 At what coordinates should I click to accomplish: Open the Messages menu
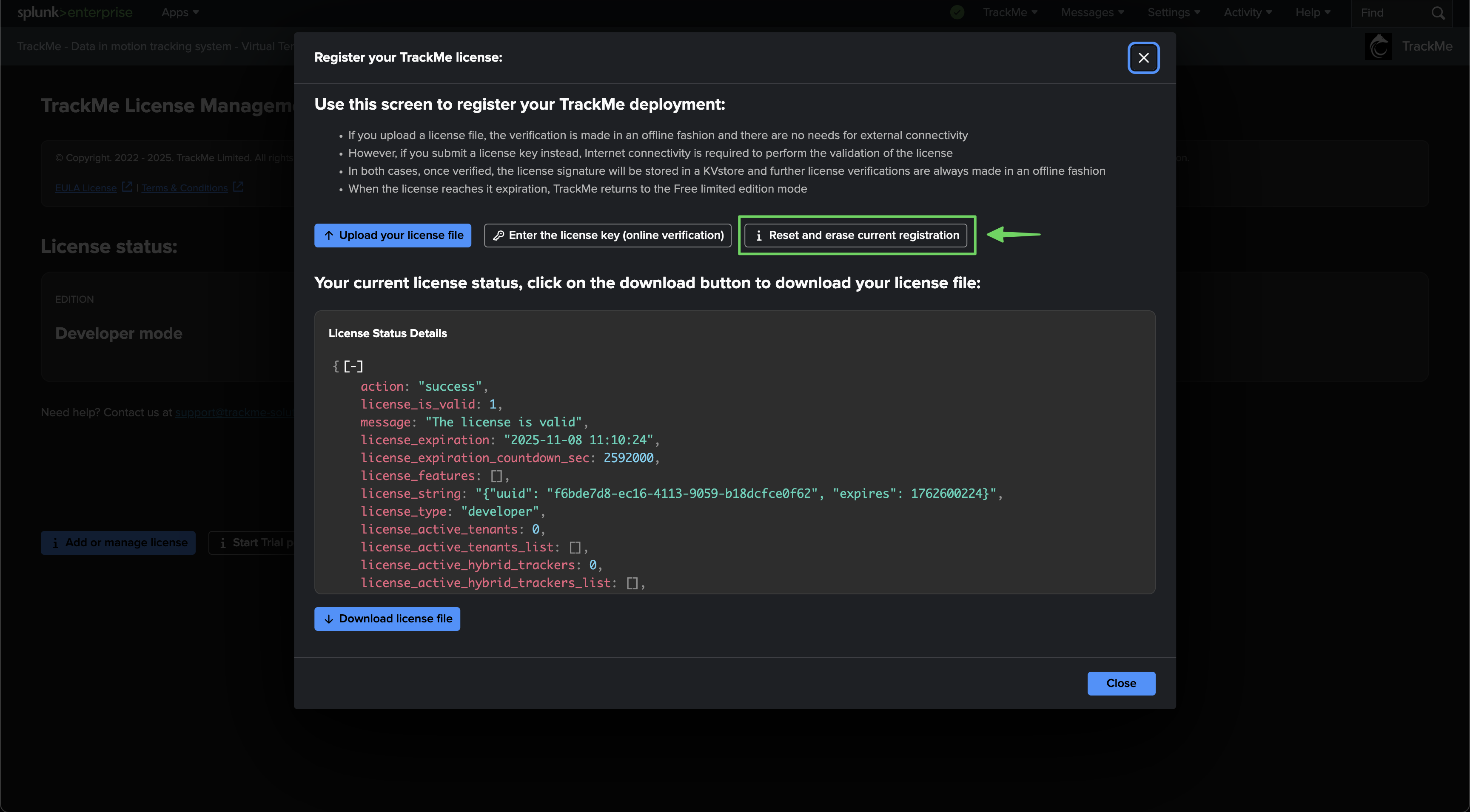click(x=1092, y=13)
